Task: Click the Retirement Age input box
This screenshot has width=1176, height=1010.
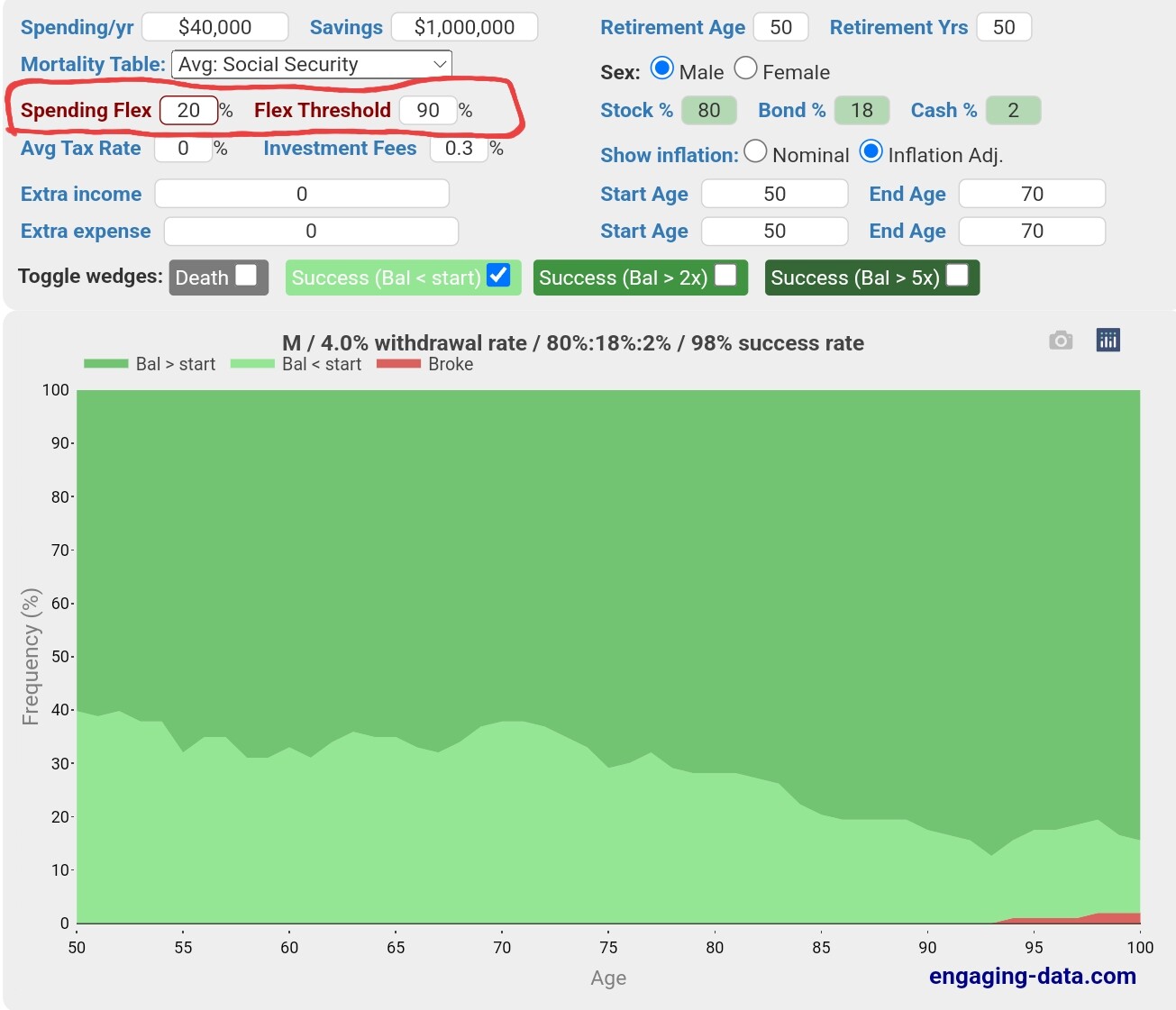Action: [x=780, y=27]
